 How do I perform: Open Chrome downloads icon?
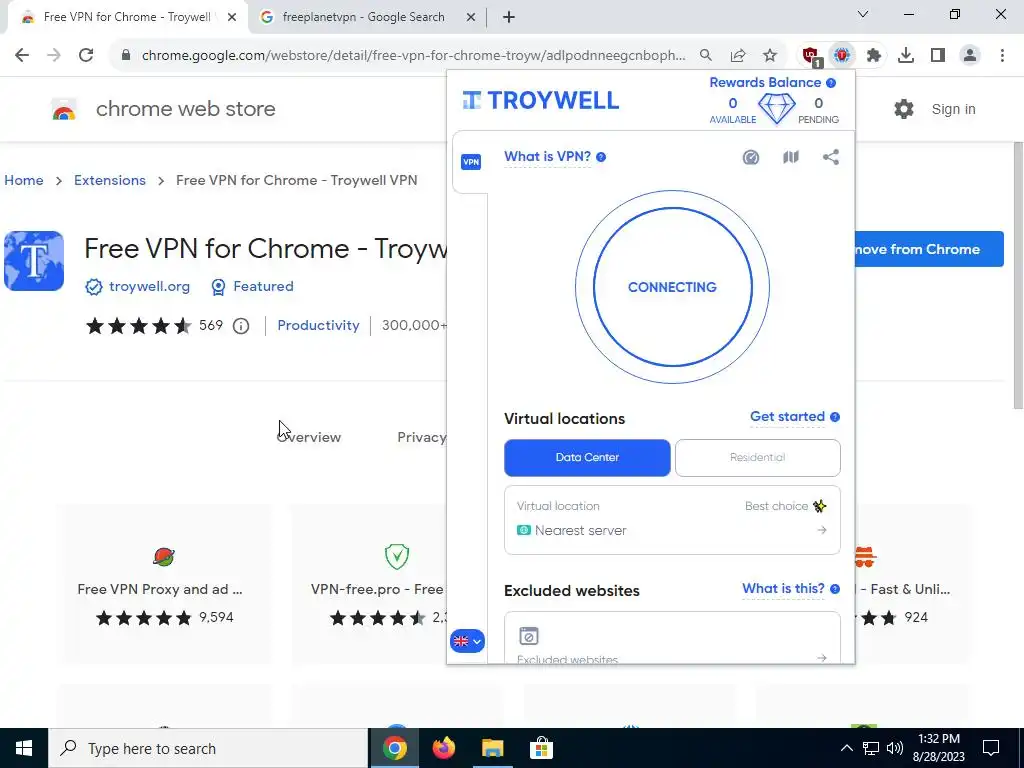coord(906,56)
